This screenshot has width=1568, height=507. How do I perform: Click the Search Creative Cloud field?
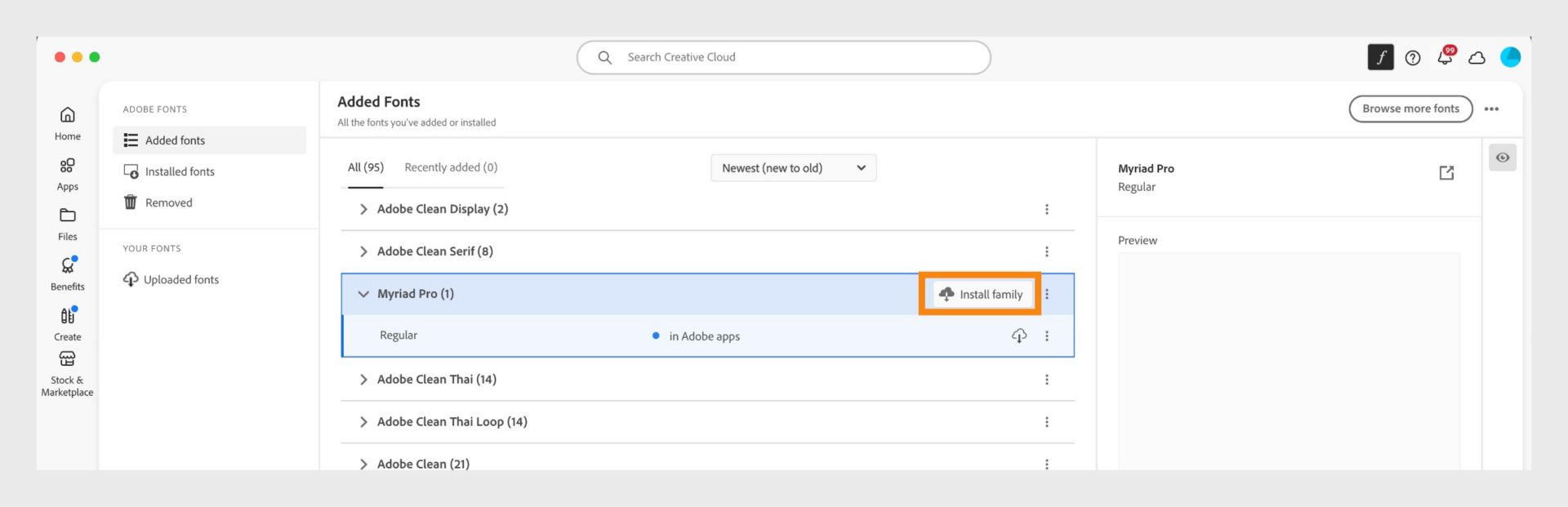point(782,57)
